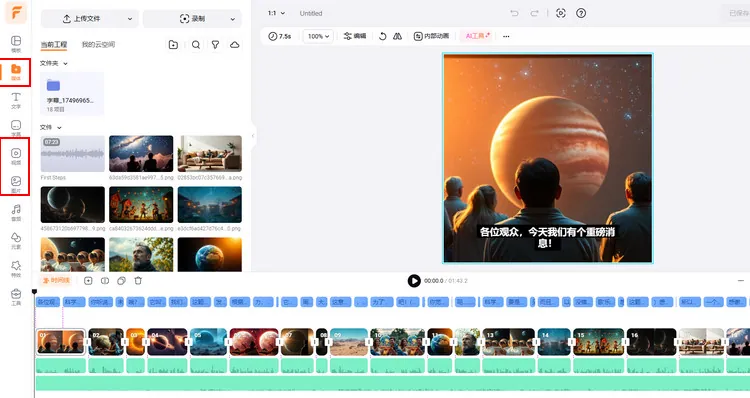Open the 媒体 media sidebar panel
The height and width of the screenshot is (398, 750).
16,72
